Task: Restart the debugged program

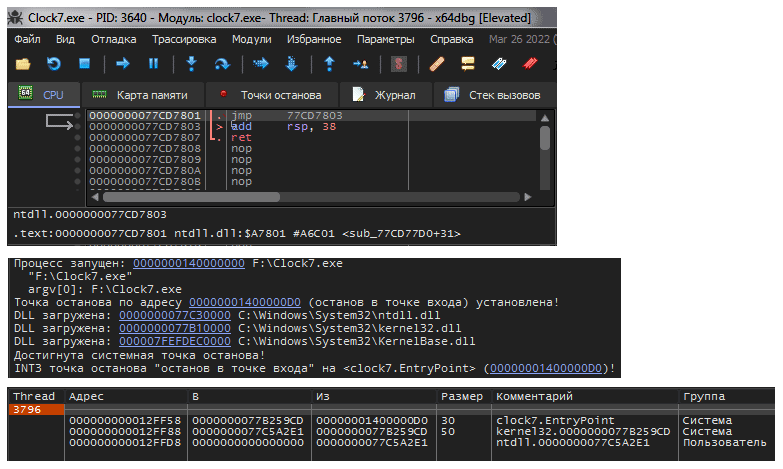Action: [x=53, y=64]
